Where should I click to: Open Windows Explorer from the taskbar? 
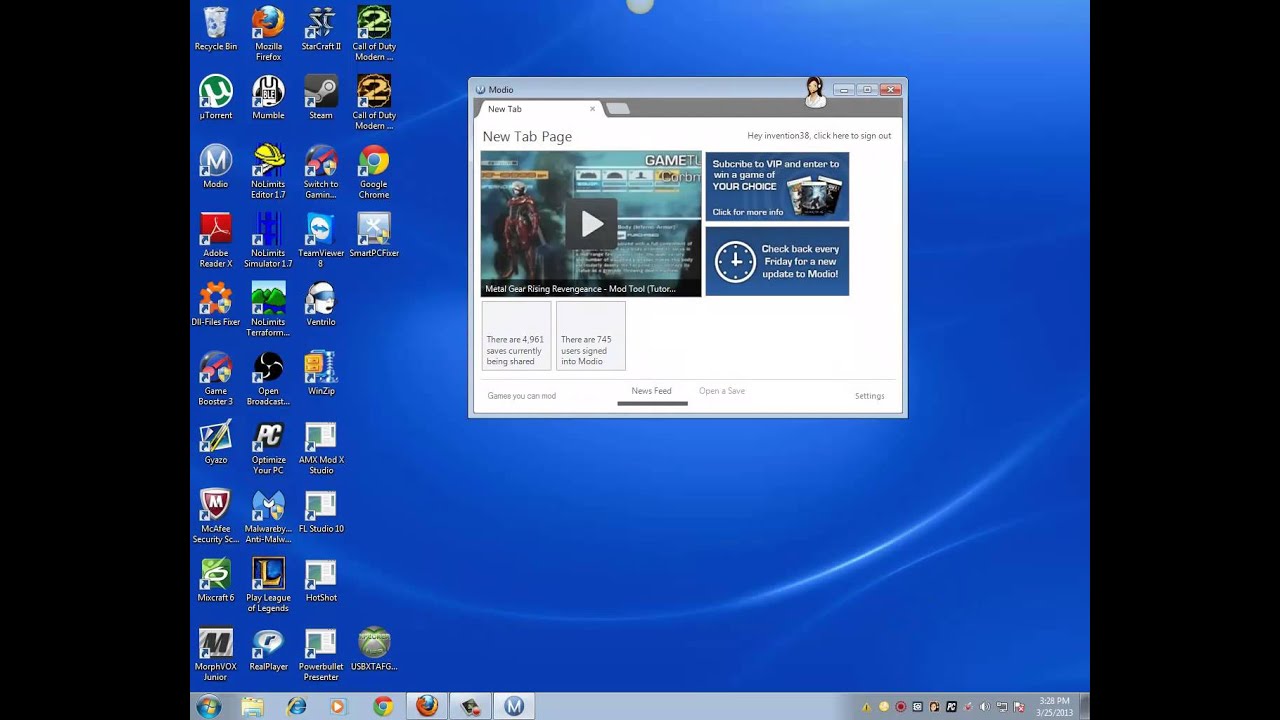point(253,706)
